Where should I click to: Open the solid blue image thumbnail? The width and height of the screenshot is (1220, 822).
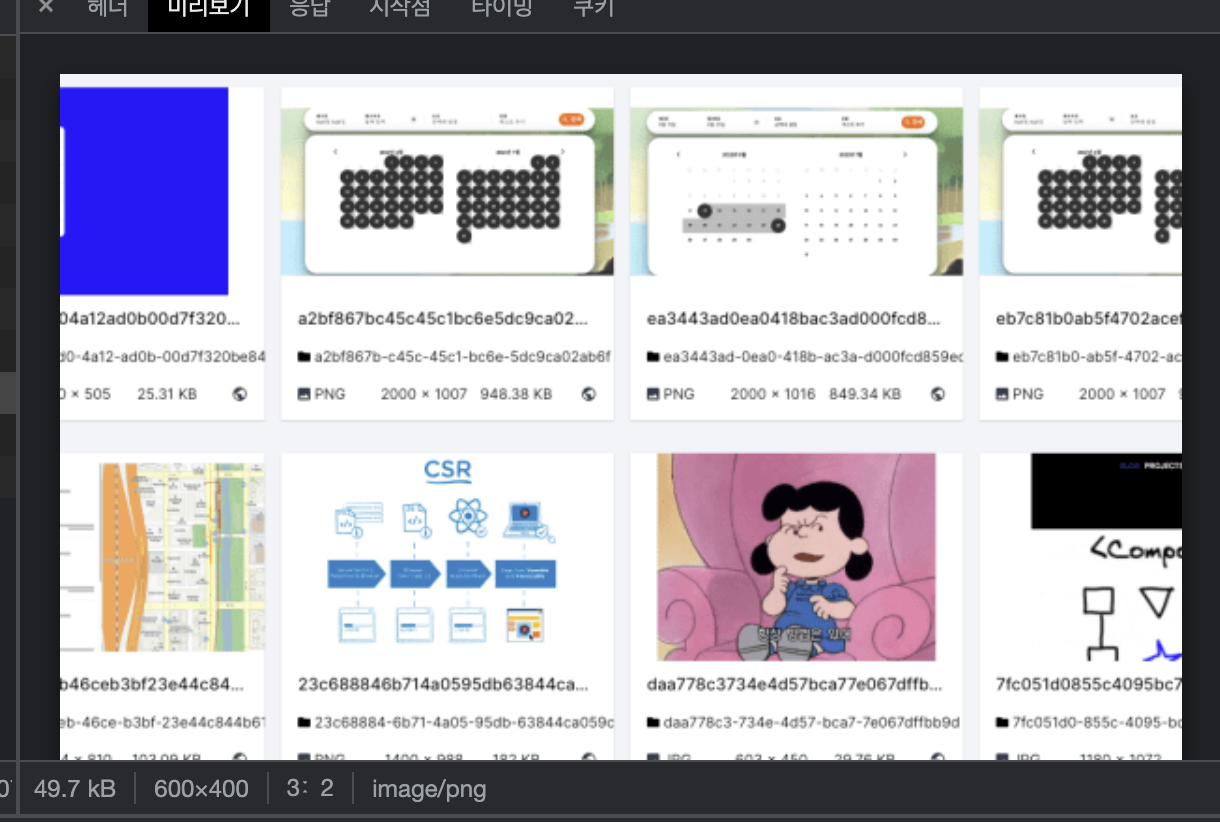pos(144,191)
